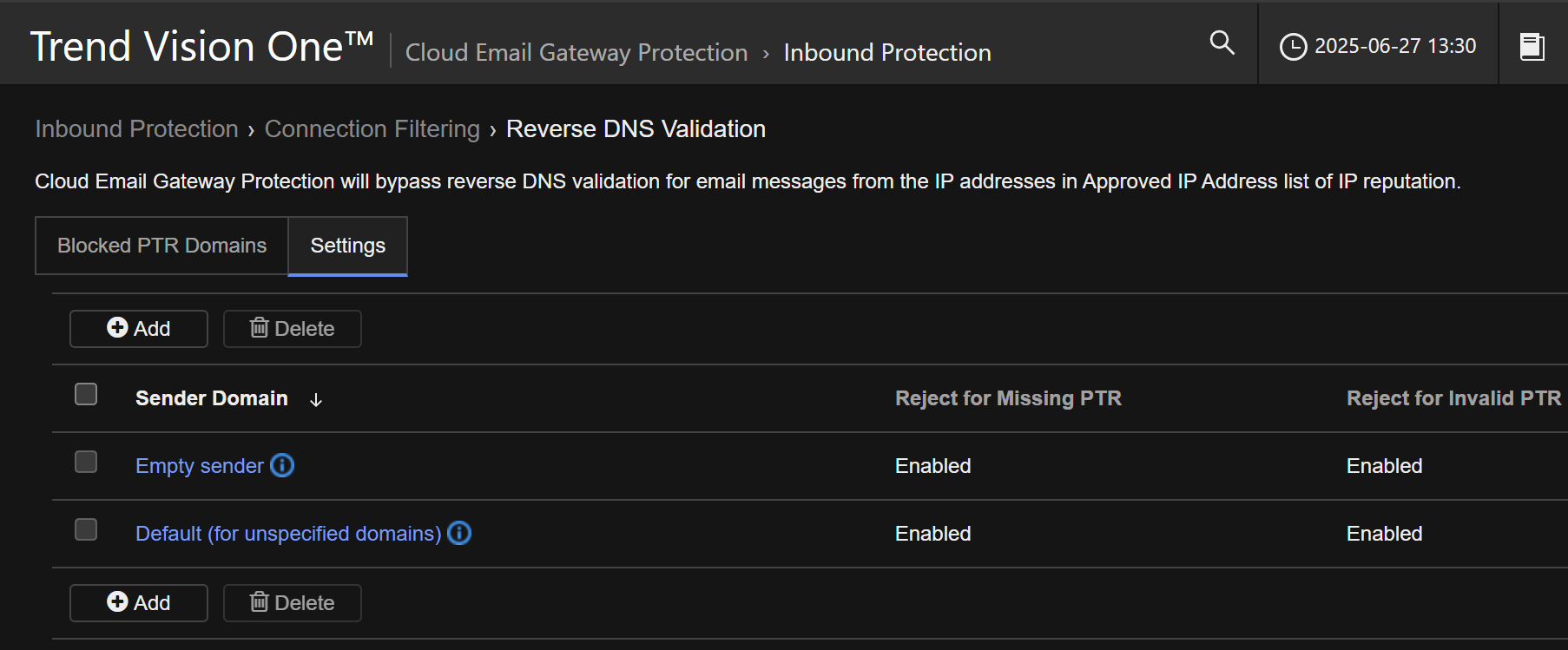The height and width of the screenshot is (650, 1568).
Task: Select the Settings tab
Action: pos(347,246)
